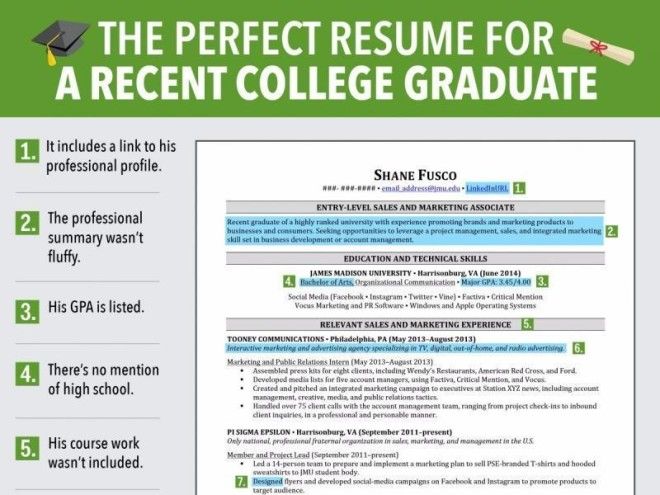Screen dimensions: 660x495
Task: Select the green number 5 sidebar badge
Action: (x=27, y=448)
